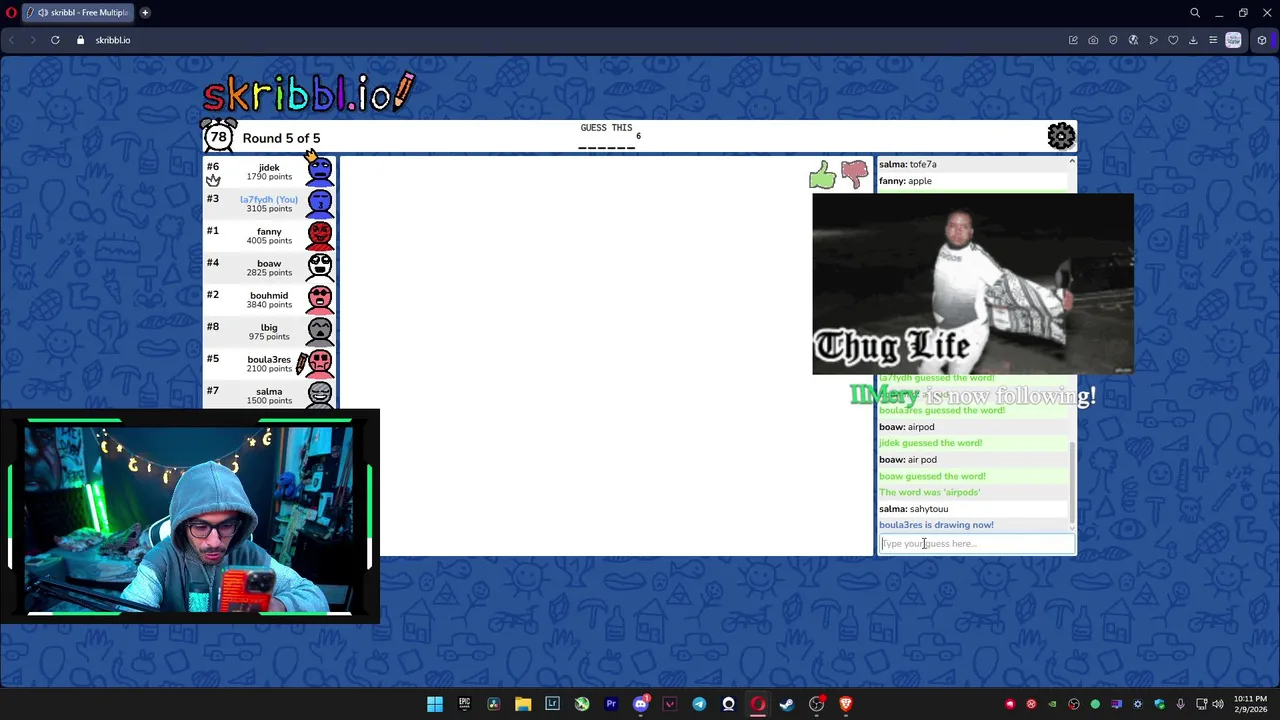
Task: Open browser downloads panel
Action: point(1193,40)
